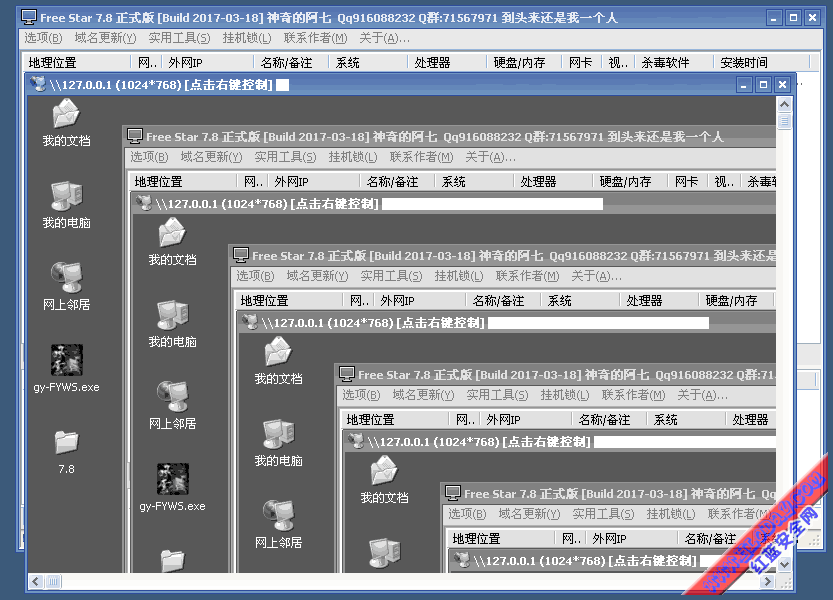Select gy-FYWS.exe icon on the outermost remote desktop
This screenshot has width=833, height=600.
click(x=66, y=369)
